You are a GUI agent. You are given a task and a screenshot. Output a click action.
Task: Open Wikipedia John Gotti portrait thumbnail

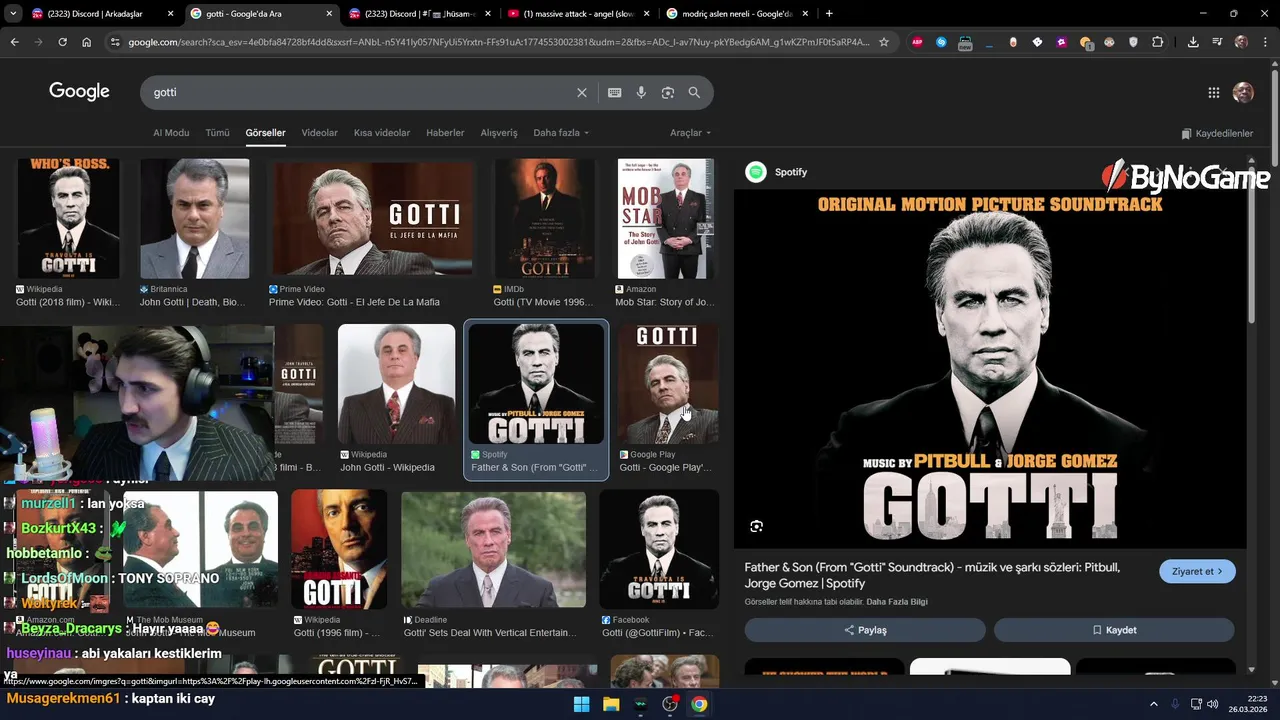pyautogui.click(x=396, y=384)
